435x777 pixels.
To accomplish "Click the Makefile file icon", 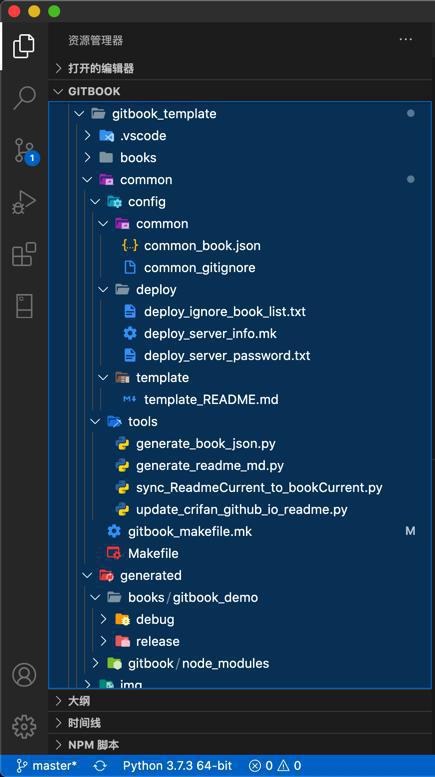I will coord(114,553).
